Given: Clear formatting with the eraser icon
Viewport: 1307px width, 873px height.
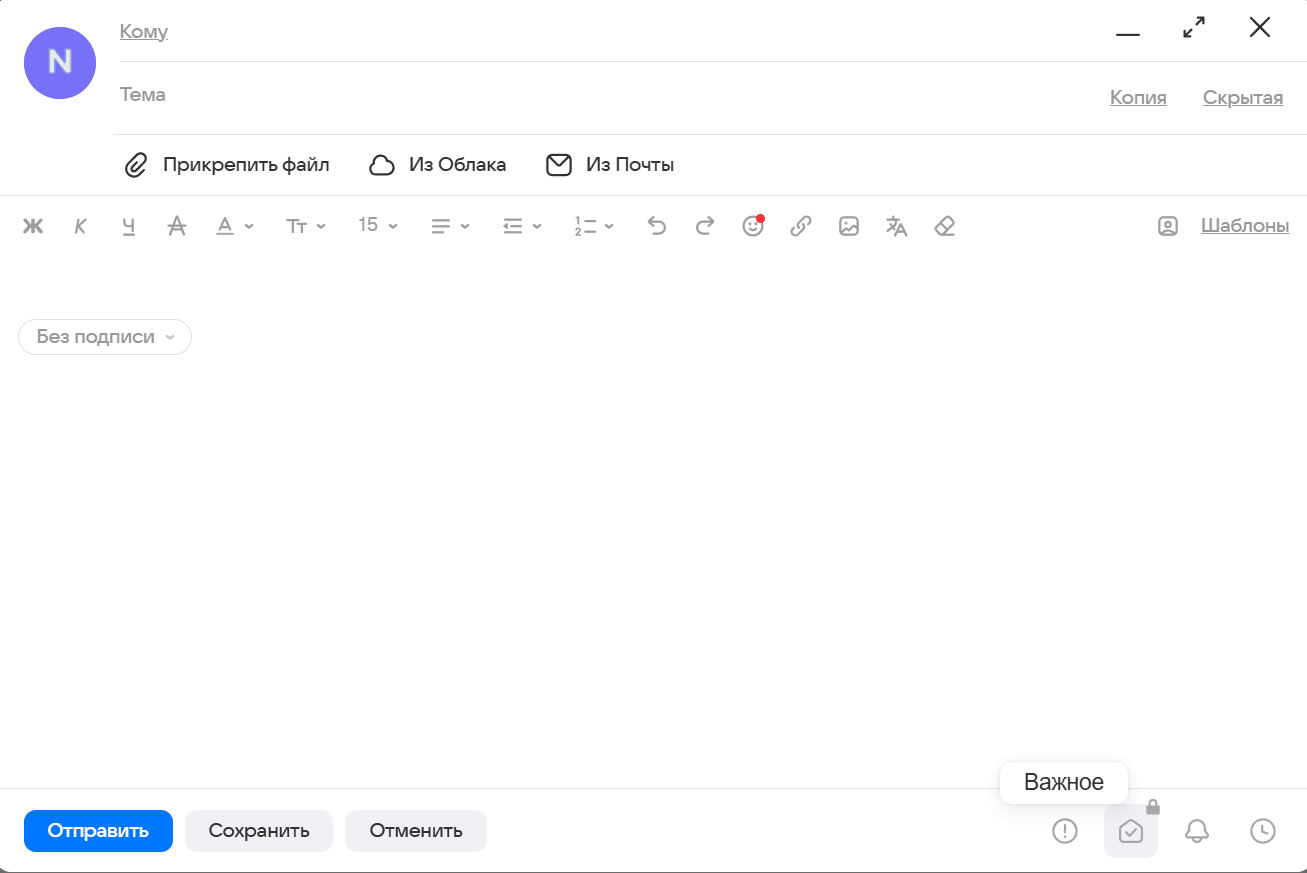Looking at the screenshot, I should coord(945,226).
